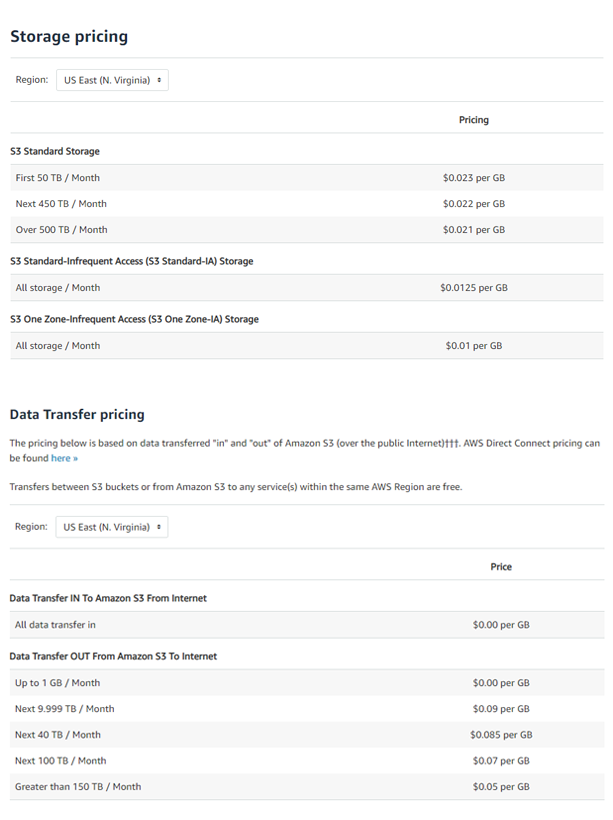Click the '$0.01 per GB' price cell
This screenshot has width=613, height=820.
[x=474, y=346]
